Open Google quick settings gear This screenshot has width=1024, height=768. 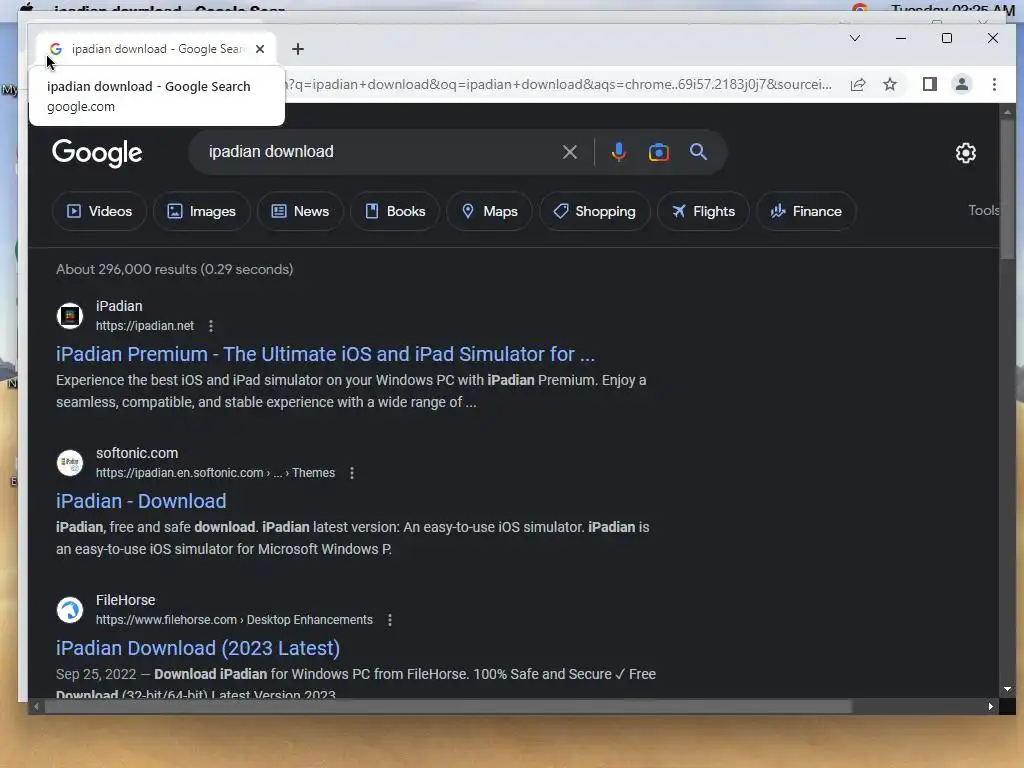[965, 153]
